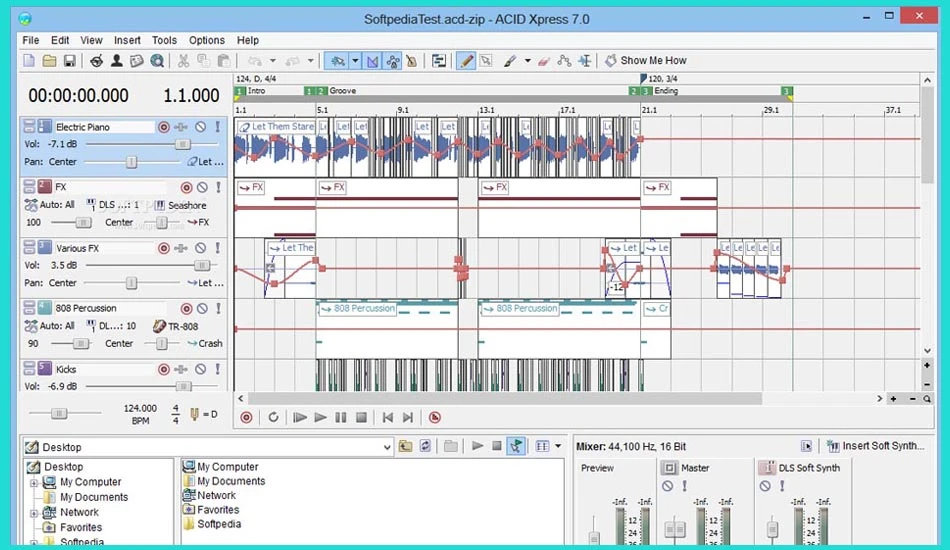950x550 pixels.
Task: Click the globe search toolbar icon
Action: (x=157, y=61)
